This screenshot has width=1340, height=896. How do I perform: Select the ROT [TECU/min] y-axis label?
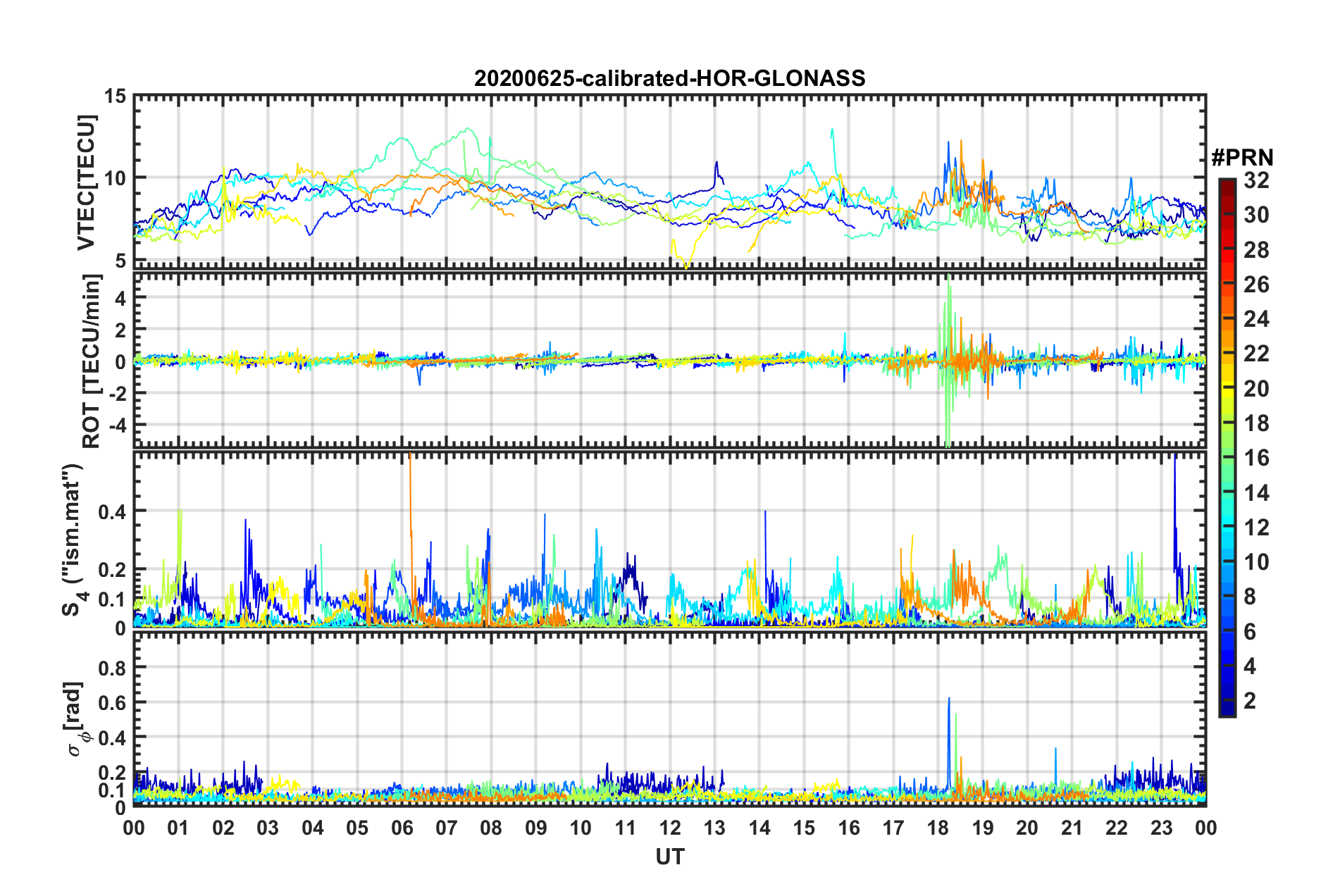(x=91, y=361)
